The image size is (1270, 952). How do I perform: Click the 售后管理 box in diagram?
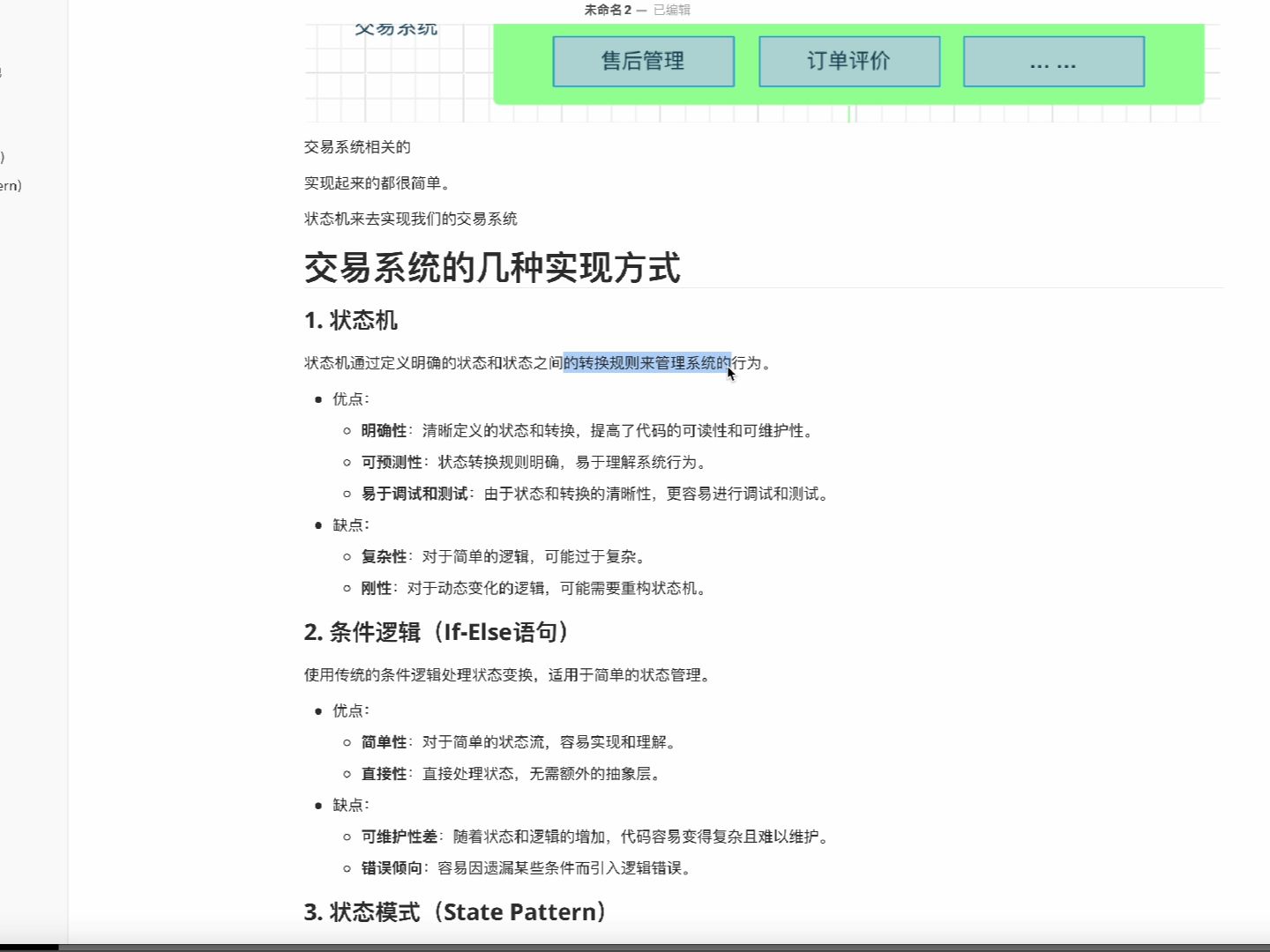(x=644, y=62)
